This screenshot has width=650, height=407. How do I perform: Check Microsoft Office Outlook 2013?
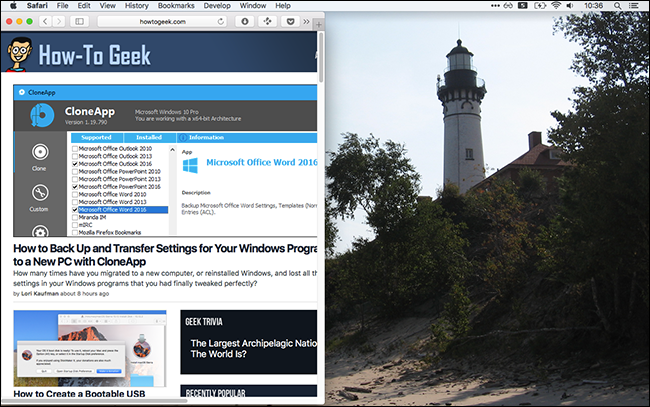click(x=75, y=156)
